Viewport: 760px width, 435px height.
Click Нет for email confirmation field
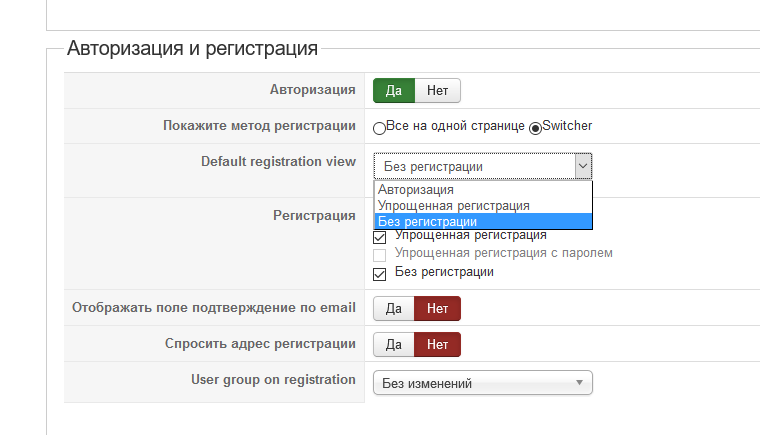(x=437, y=308)
